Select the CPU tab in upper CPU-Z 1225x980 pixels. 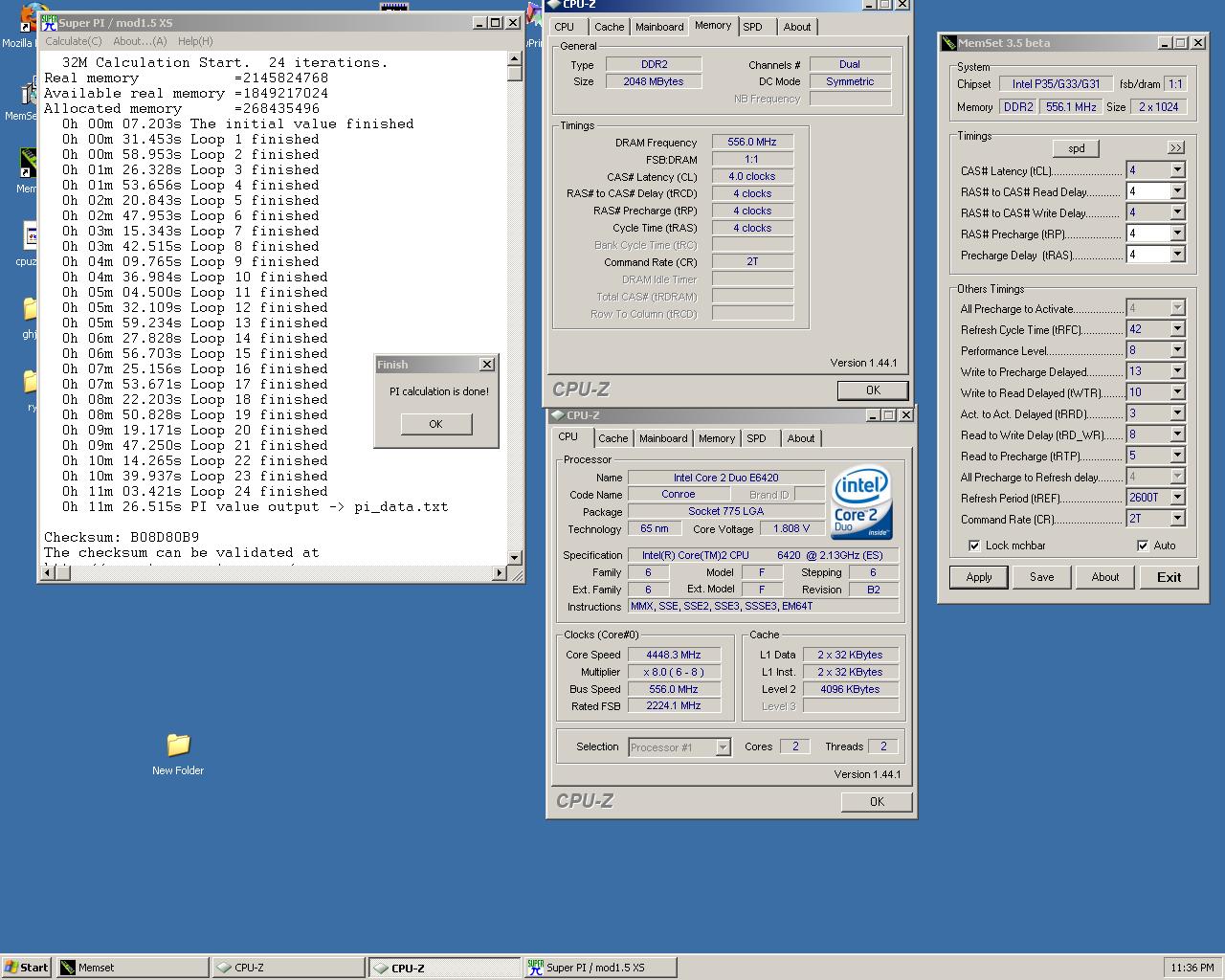(565, 27)
